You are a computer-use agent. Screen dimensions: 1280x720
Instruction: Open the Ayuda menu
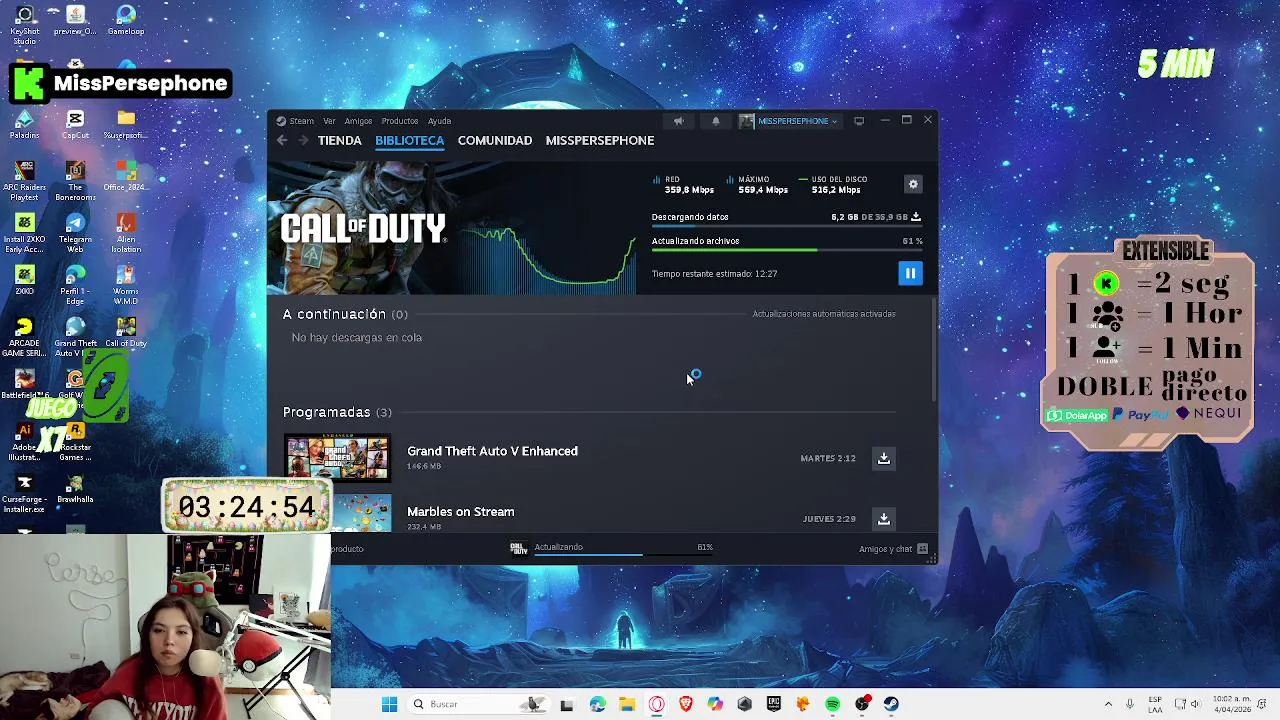pyautogui.click(x=439, y=121)
